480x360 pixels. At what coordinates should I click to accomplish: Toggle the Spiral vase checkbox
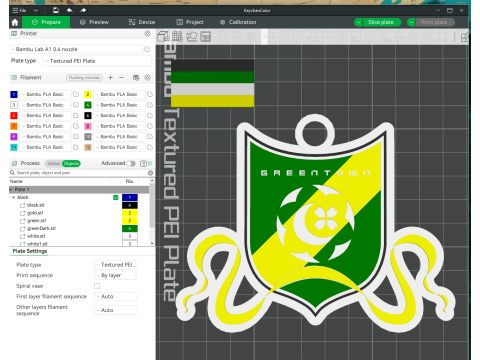click(97, 286)
